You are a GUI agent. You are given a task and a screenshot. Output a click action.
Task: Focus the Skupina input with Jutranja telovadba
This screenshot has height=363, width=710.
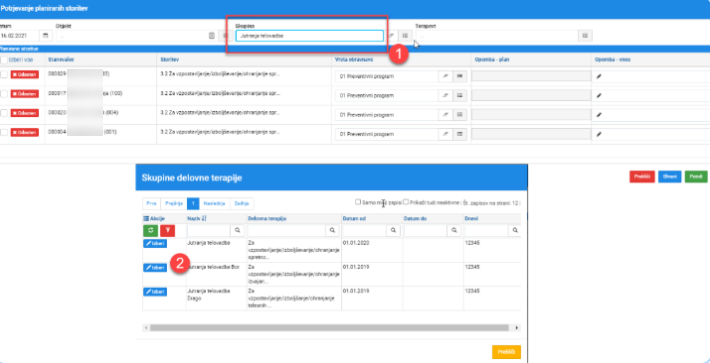(309, 36)
